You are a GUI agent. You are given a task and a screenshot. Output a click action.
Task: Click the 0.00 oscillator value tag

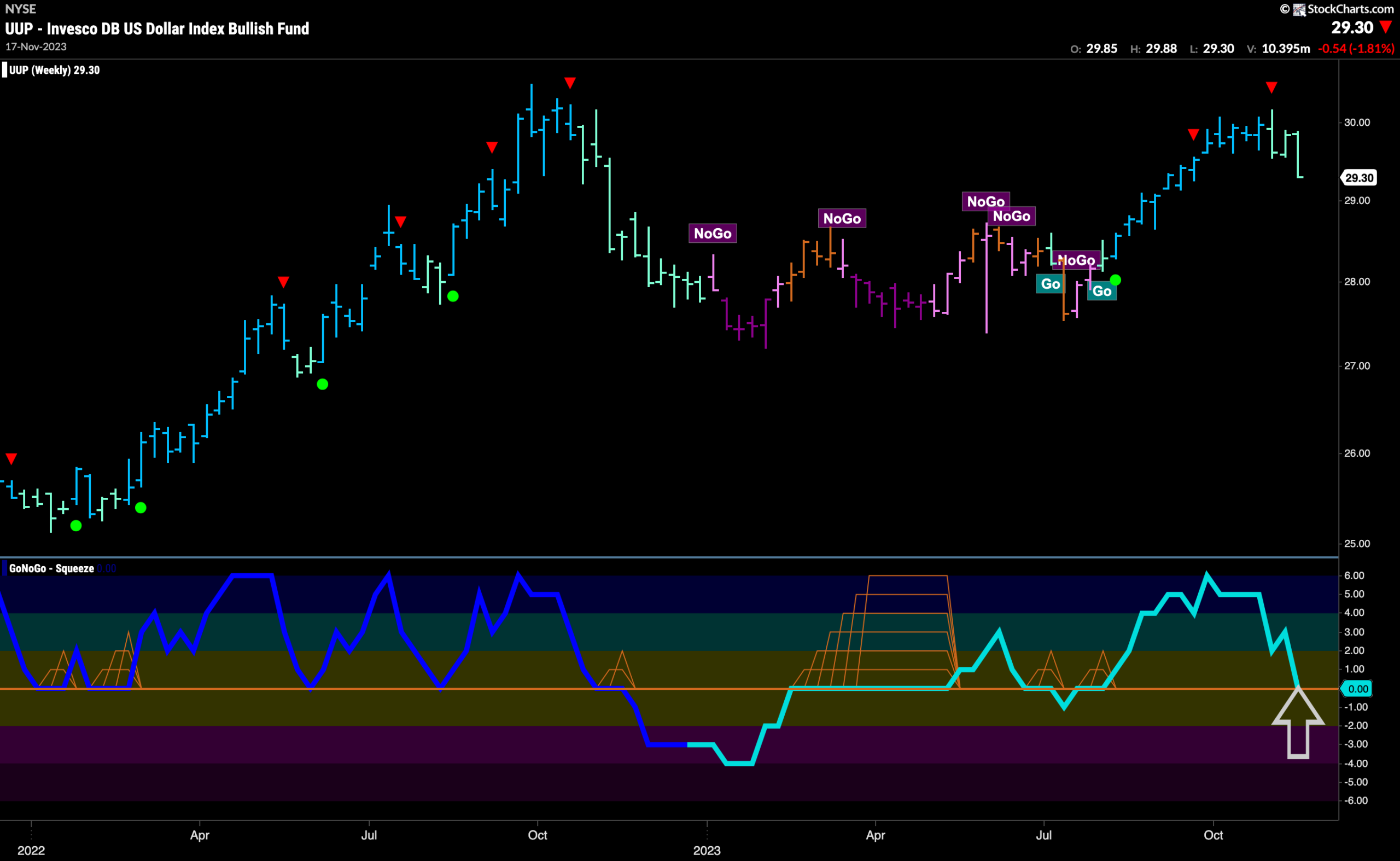click(1357, 689)
